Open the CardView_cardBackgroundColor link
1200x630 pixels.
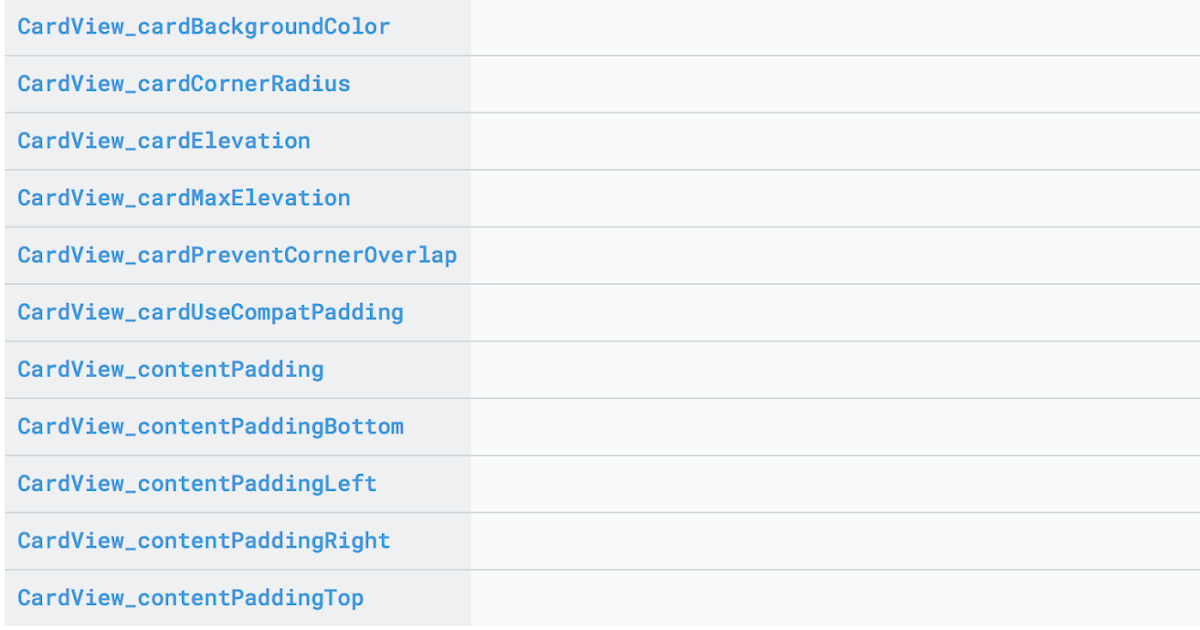coord(204,27)
